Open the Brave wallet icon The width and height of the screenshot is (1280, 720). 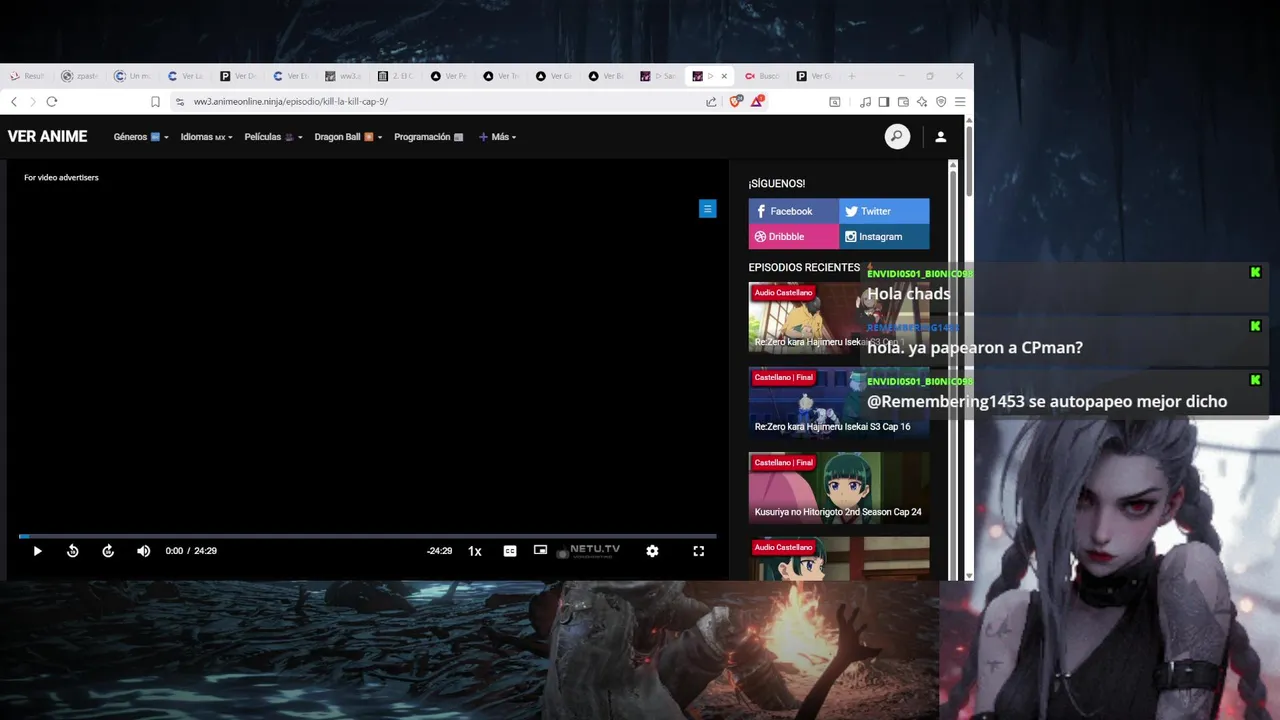coord(903,101)
